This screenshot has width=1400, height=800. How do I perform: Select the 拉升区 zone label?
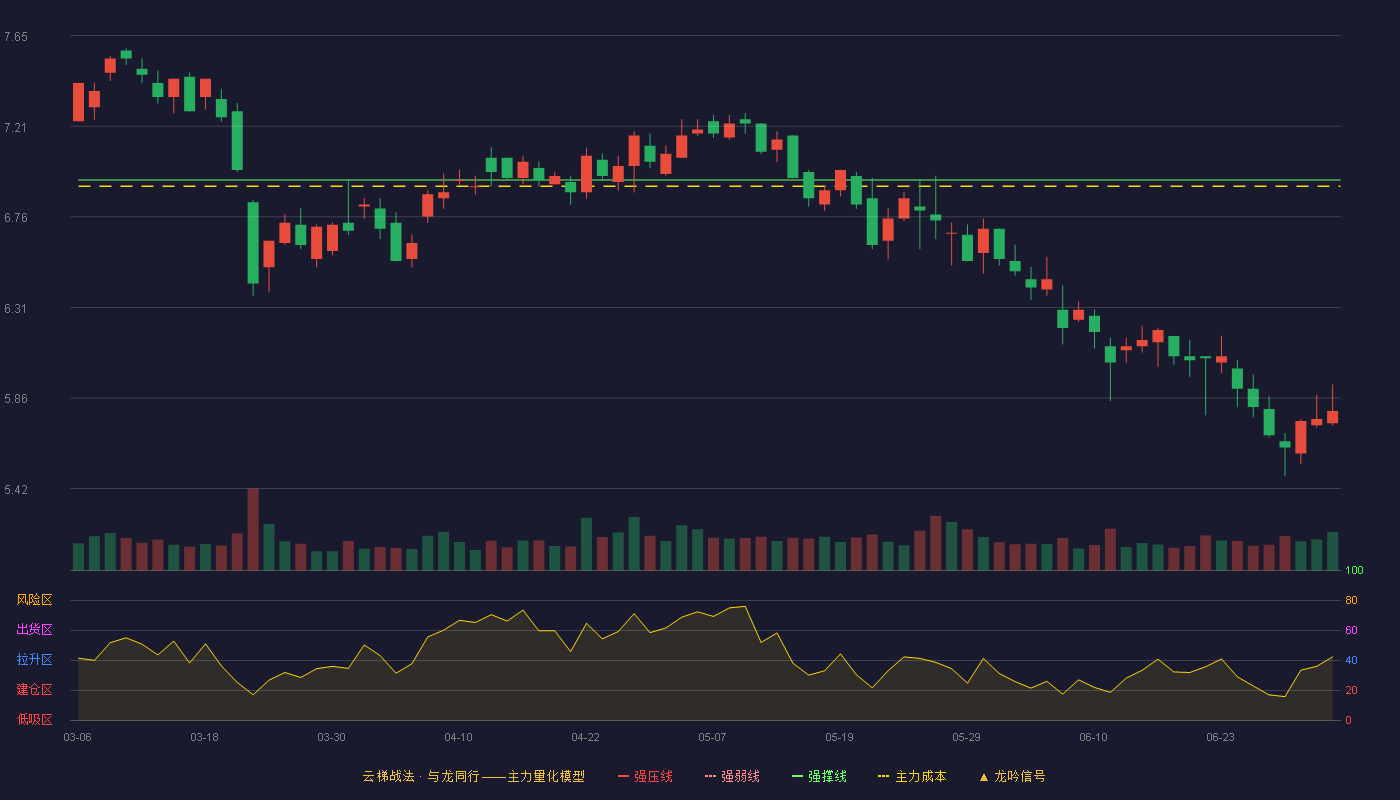point(34,660)
